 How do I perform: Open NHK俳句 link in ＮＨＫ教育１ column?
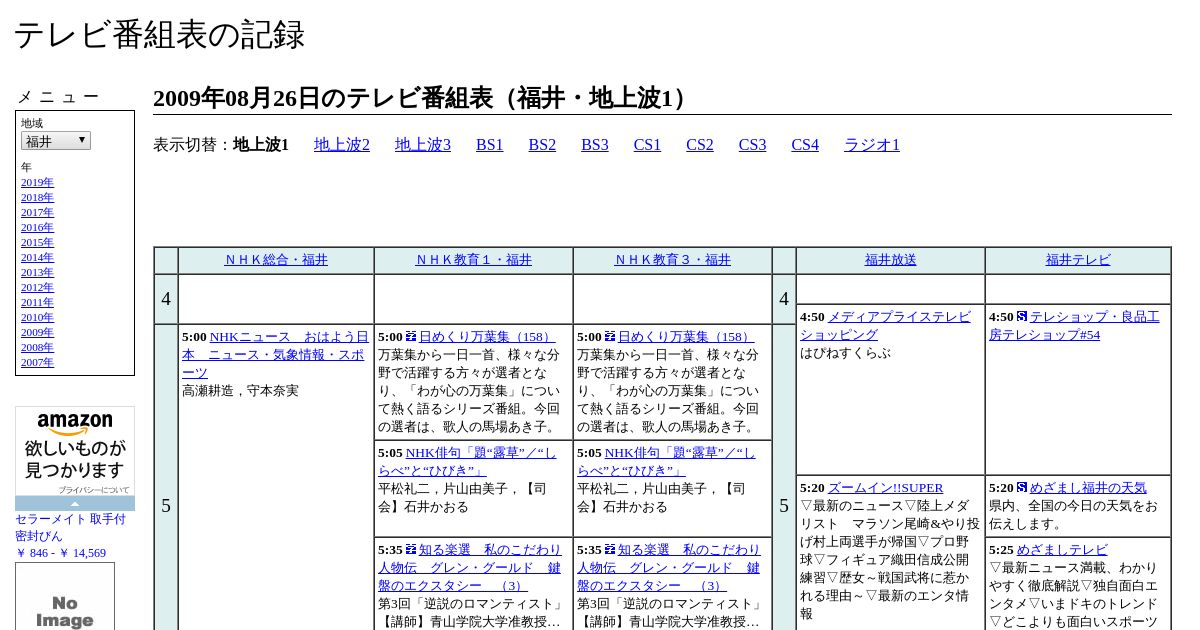pyautogui.click(x=467, y=461)
